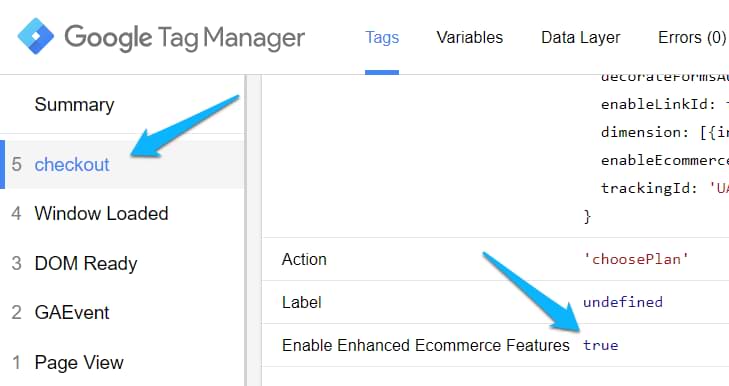The height and width of the screenshot is (386, 729).
Task: Click the true Enhanced Ecommerce value
Action: (601, 346)
